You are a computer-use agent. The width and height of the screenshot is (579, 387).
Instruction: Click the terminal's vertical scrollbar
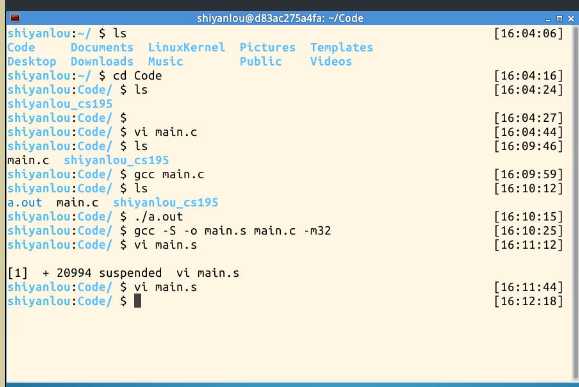tap(576, 203)
